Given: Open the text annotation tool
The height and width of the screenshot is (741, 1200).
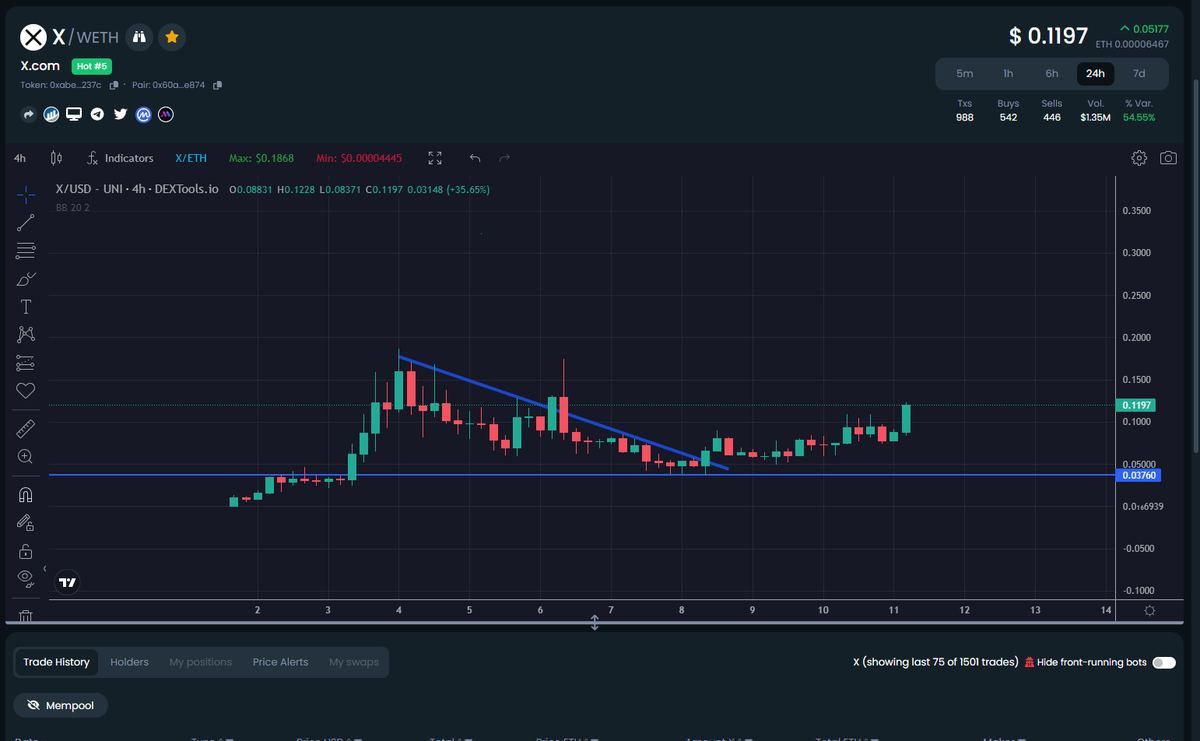Looking at the screenshot, I should 25,306.
